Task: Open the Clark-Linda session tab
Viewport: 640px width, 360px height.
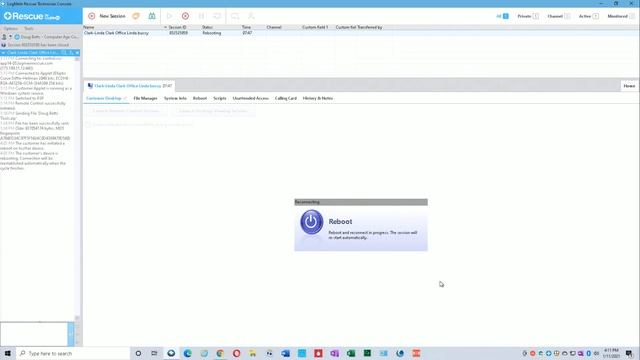Action: (x=130, y=86)
